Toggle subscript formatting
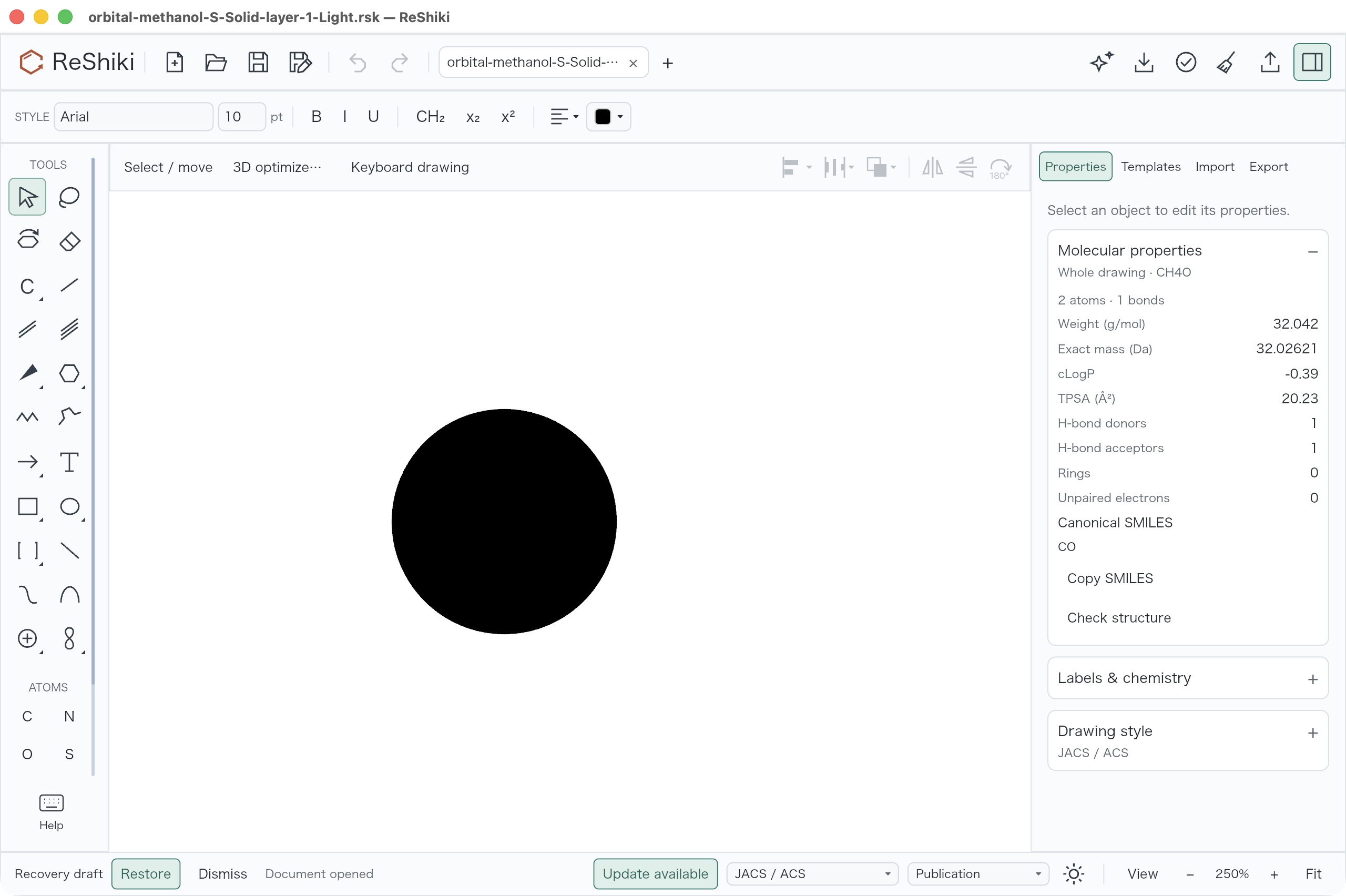Viewport: 1346px width, 896px height. [x=473, y=117]
